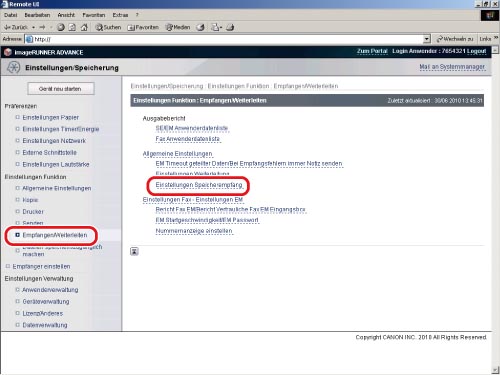Open Suchen search in toolbar
This screenshot has width=500, height=375.
pos(108,27)
